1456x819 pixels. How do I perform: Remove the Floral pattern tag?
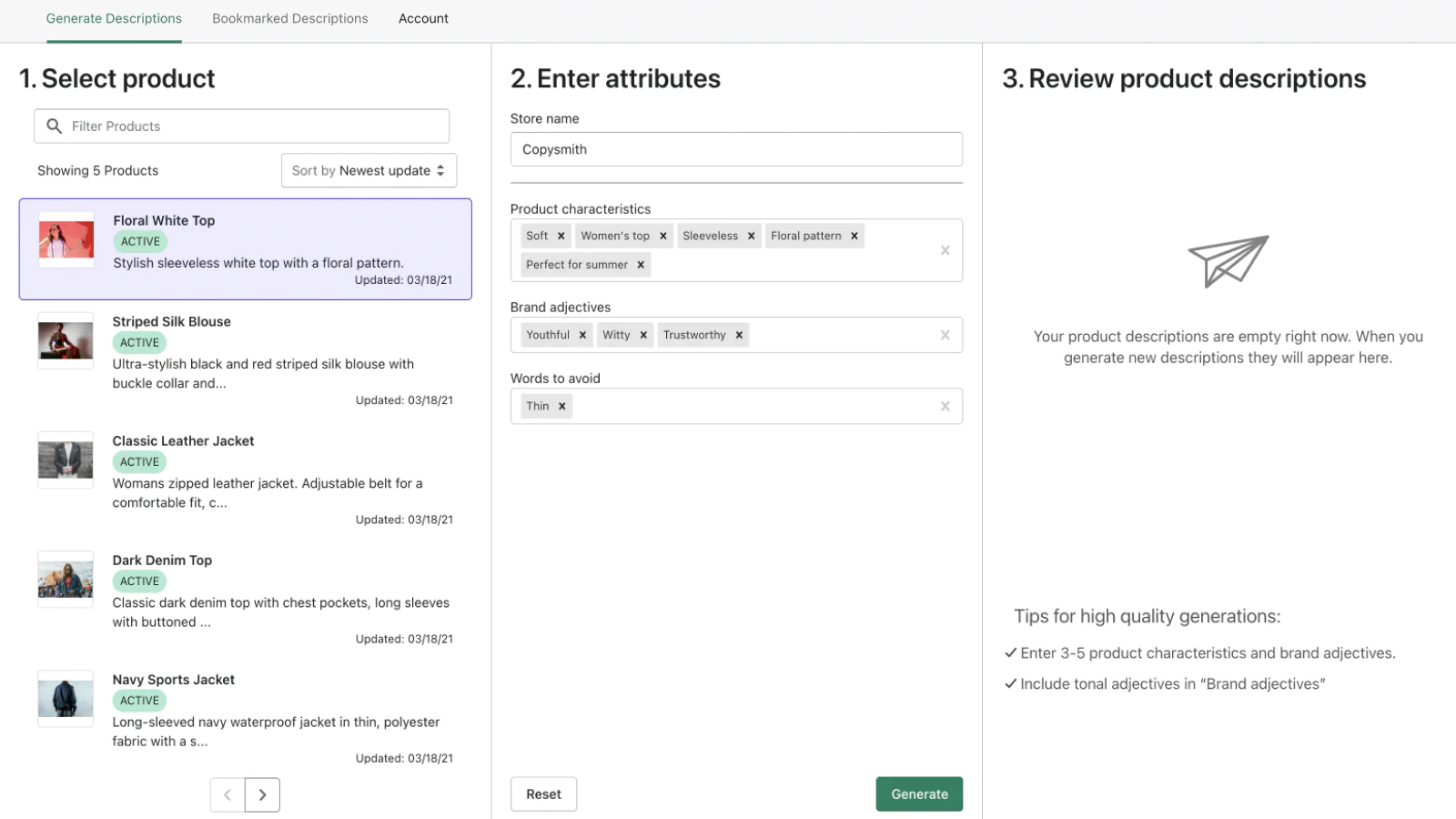(854, 236)
